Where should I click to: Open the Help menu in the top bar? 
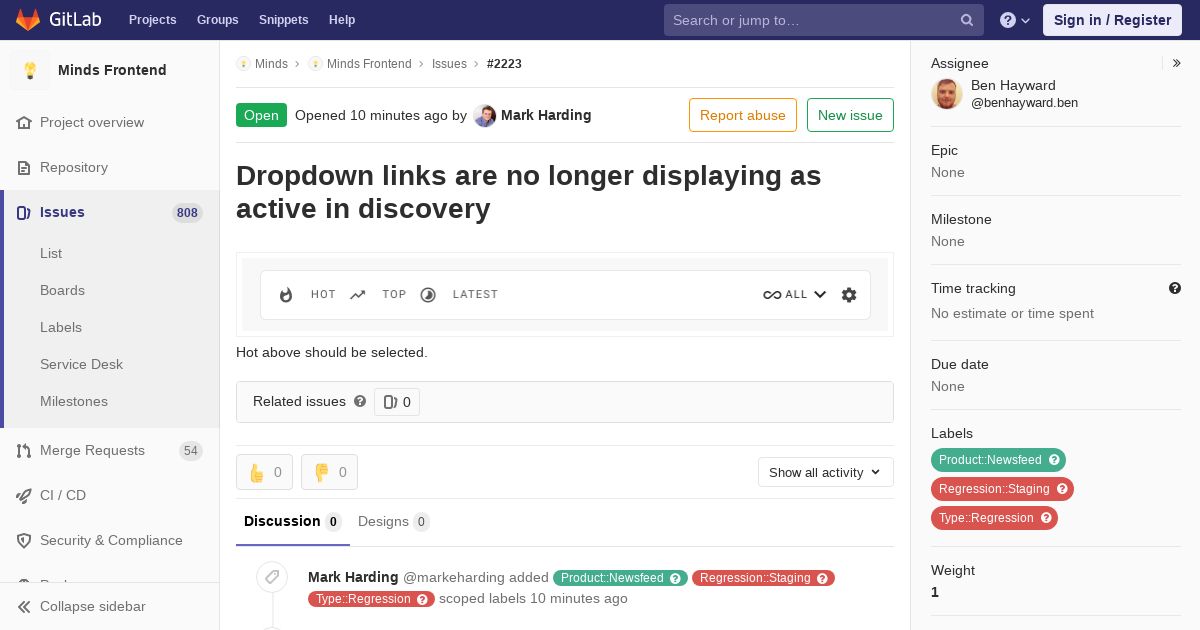[342, 20]
